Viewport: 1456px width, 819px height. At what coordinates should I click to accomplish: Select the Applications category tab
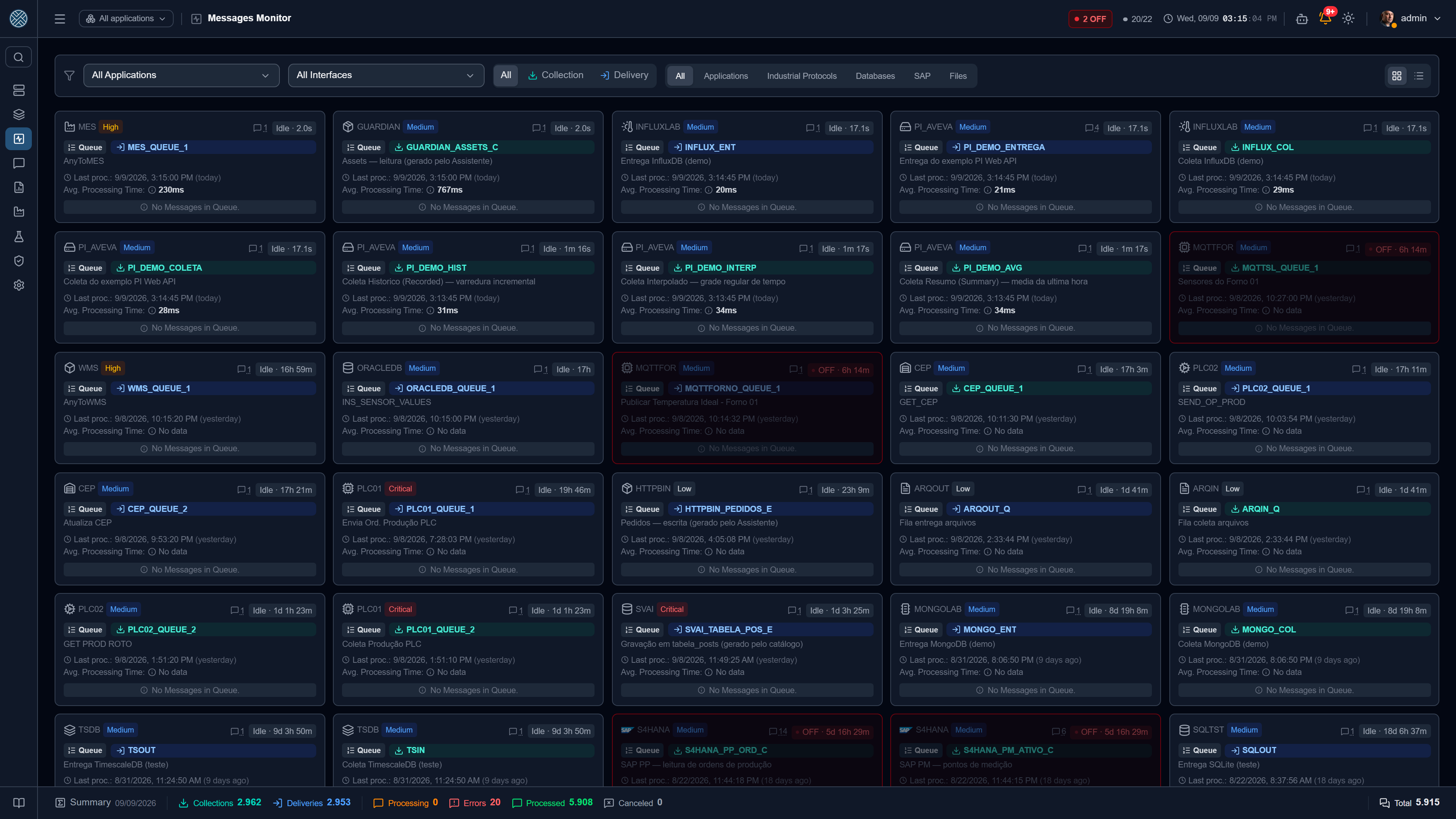(x=725, y=76)
